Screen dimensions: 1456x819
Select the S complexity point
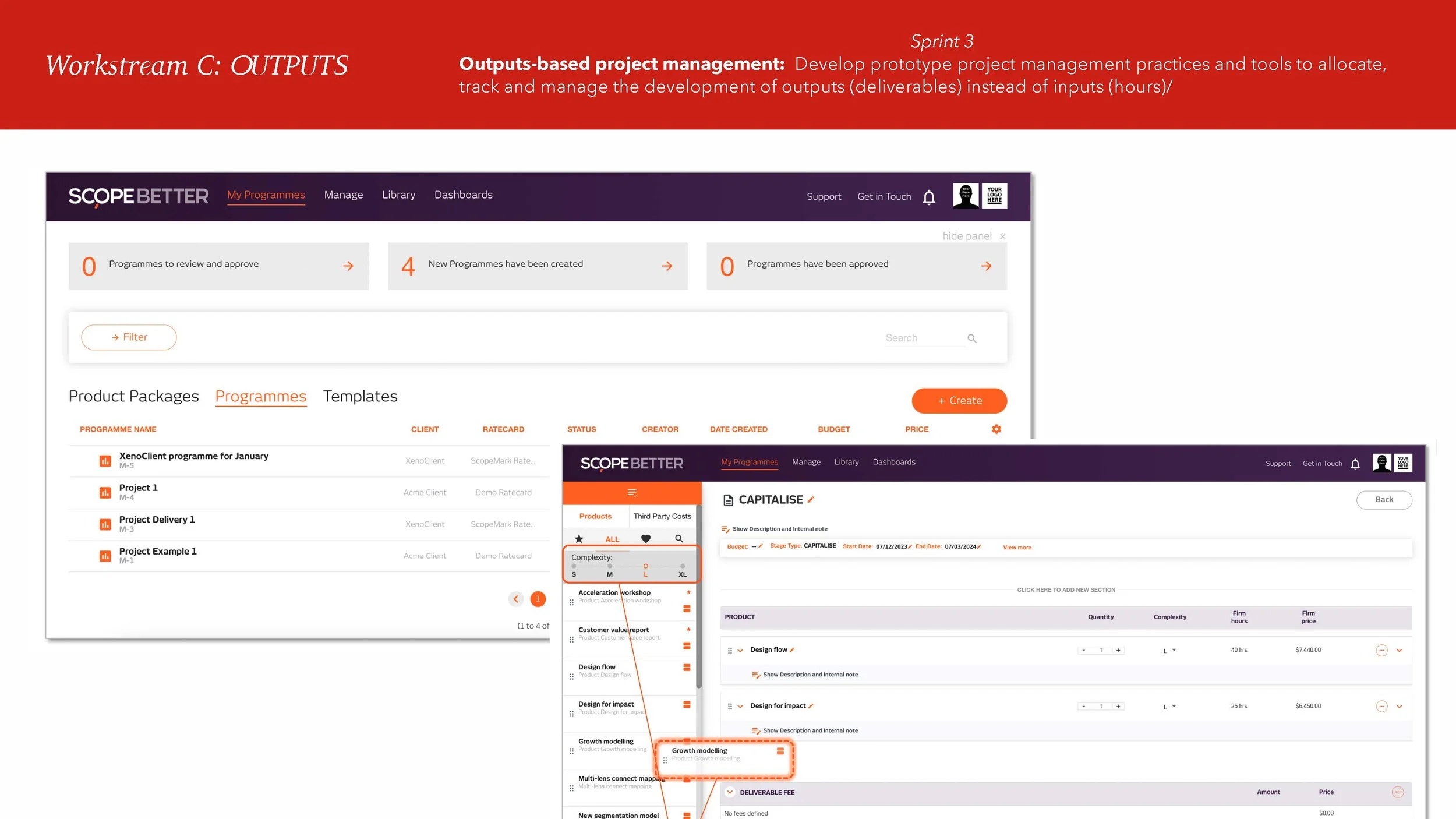tap(574, 566)
